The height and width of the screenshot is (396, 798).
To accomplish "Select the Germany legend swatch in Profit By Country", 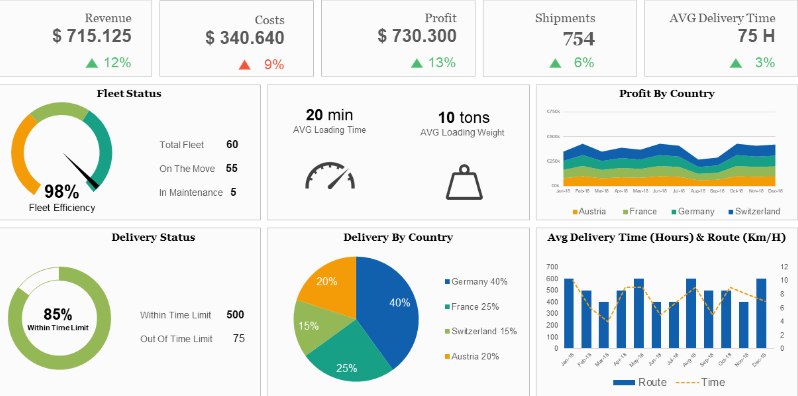I will coord(674,212).
